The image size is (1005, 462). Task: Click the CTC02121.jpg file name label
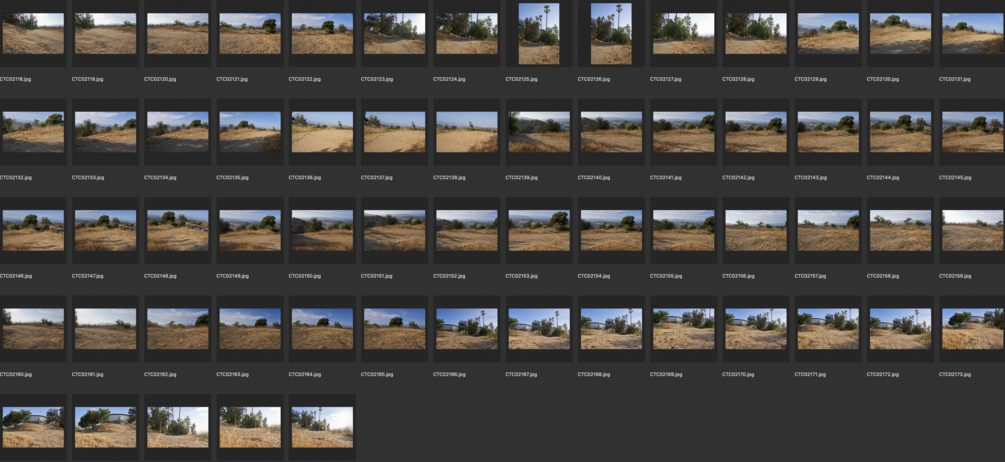click(232, 79)
